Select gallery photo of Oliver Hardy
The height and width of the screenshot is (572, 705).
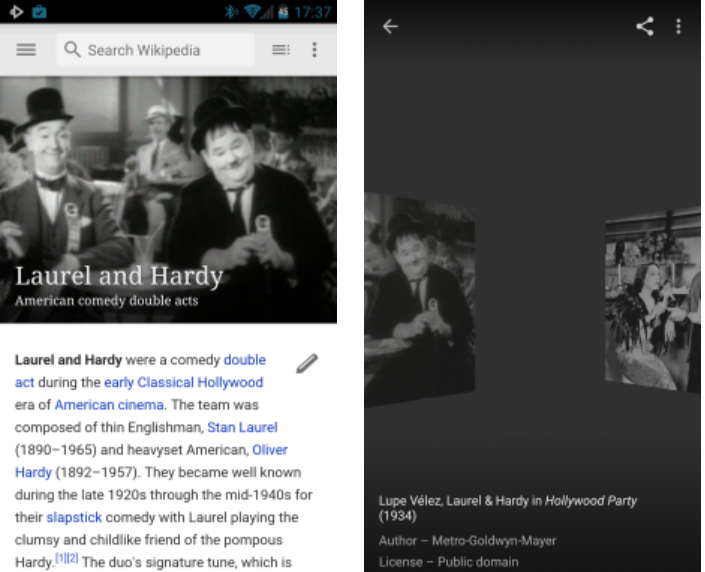coord(419,299)
